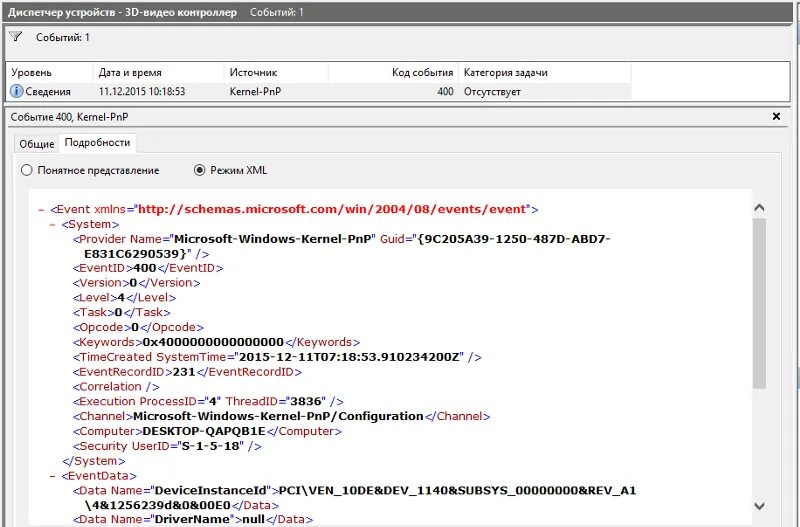Click the date 11.12.2015 10:18:53 cell

(x=142, y=92)
